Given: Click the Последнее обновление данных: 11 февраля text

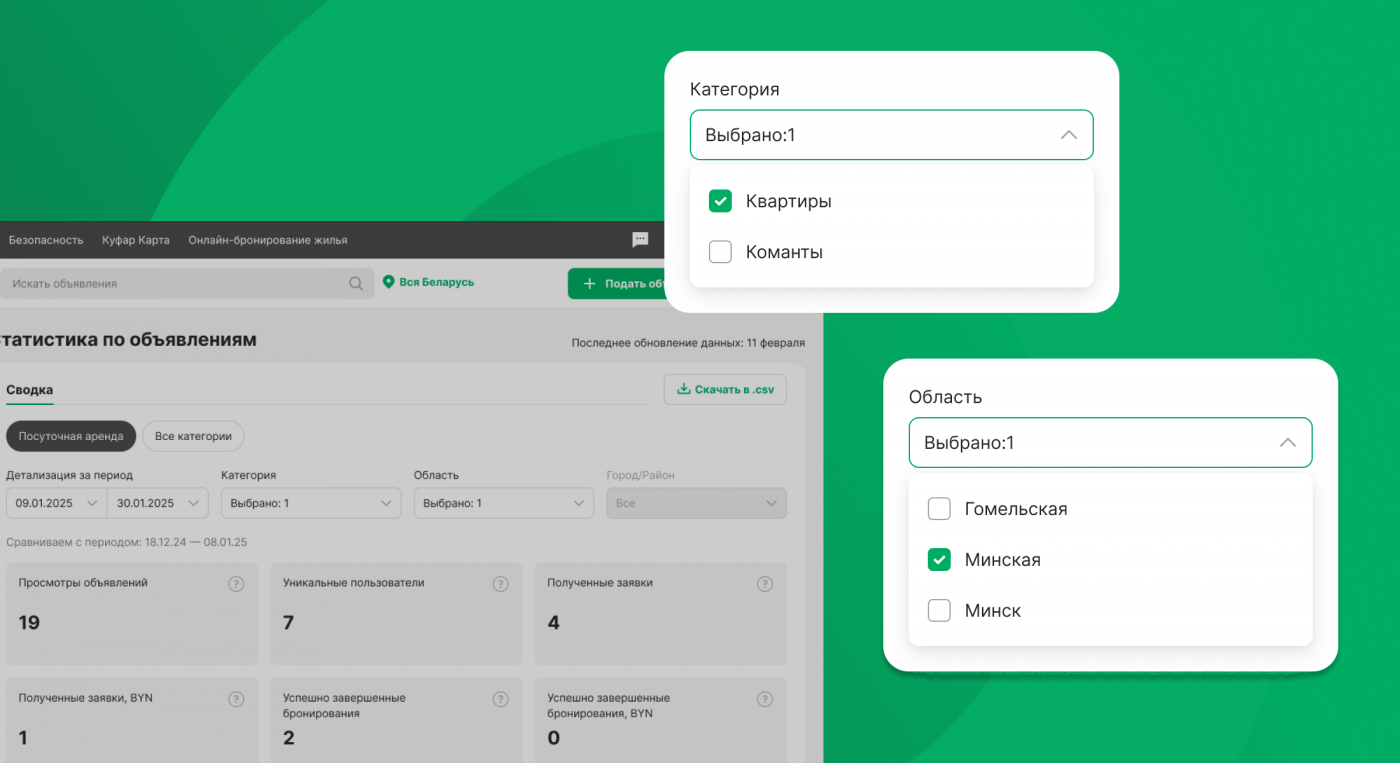Looking at the screenshot, I should [x=688, y=343].
